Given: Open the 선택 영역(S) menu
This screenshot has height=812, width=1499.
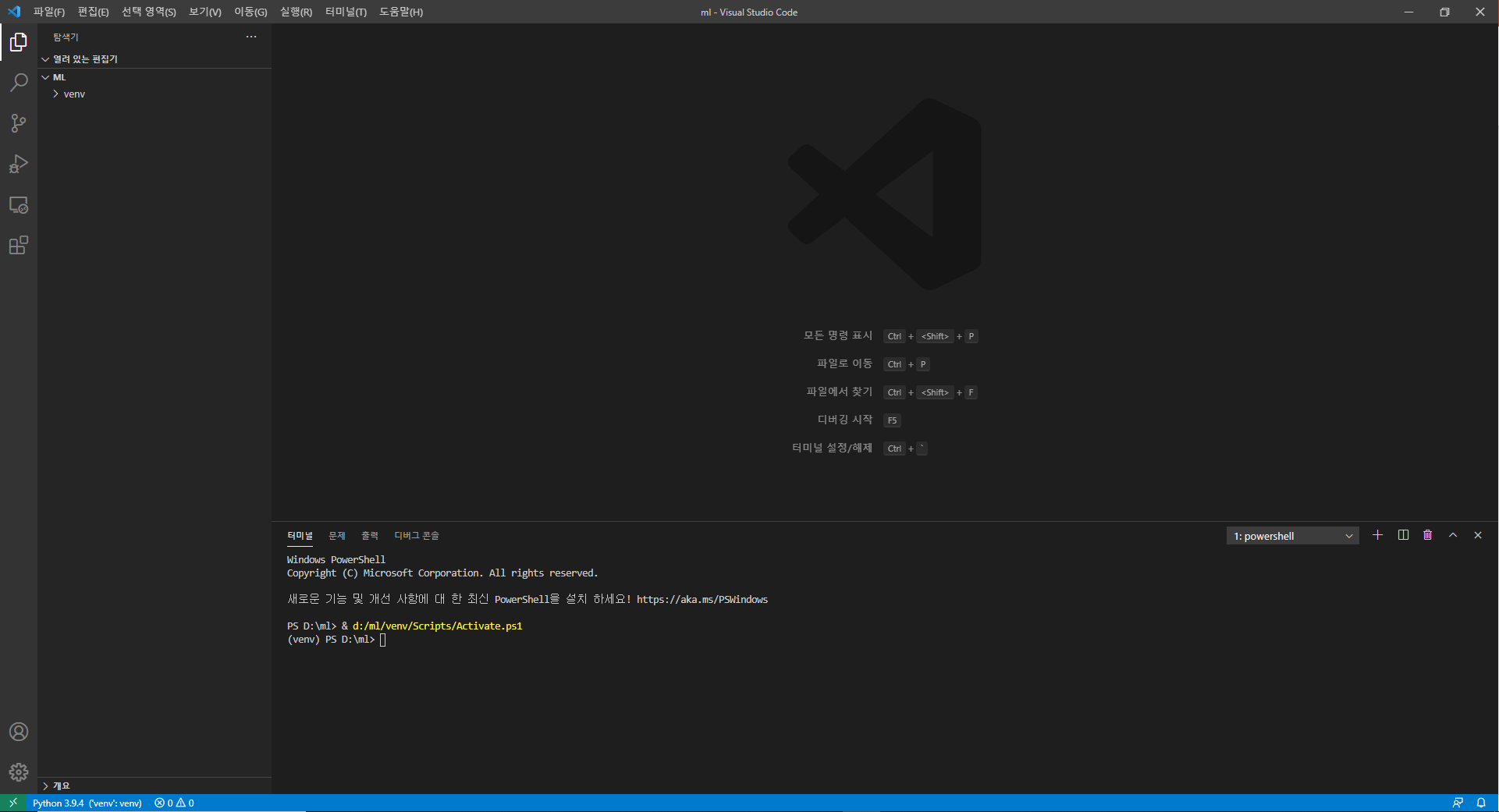Looking at the screenshot, I should pyautogui.click(x=149, y=12).
